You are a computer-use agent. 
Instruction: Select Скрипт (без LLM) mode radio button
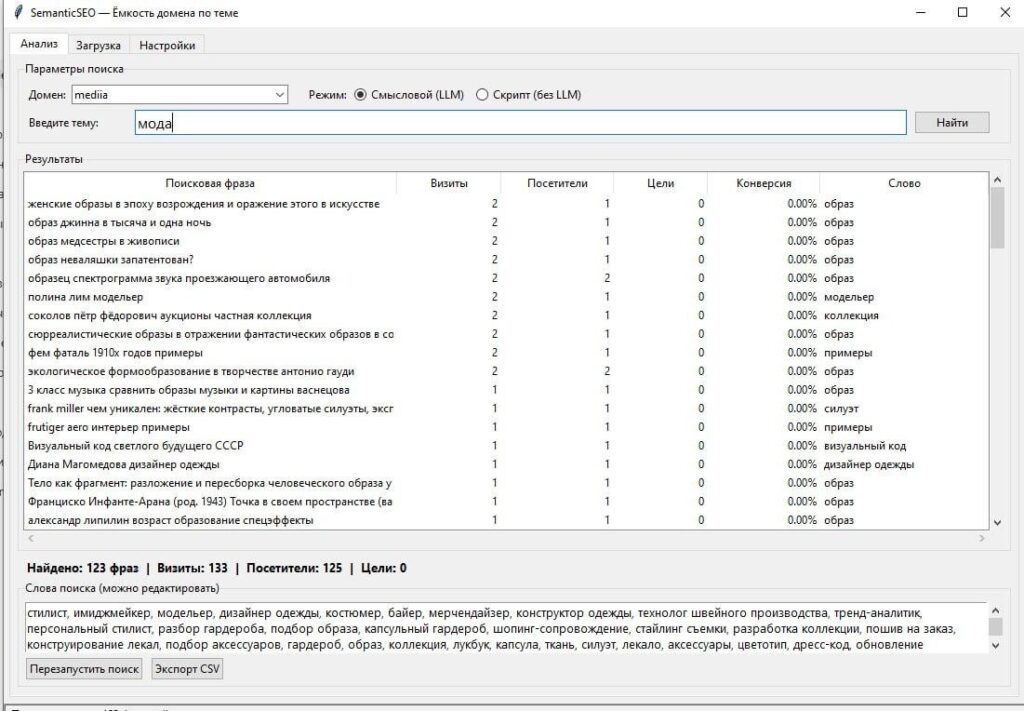tap(482, 95)
